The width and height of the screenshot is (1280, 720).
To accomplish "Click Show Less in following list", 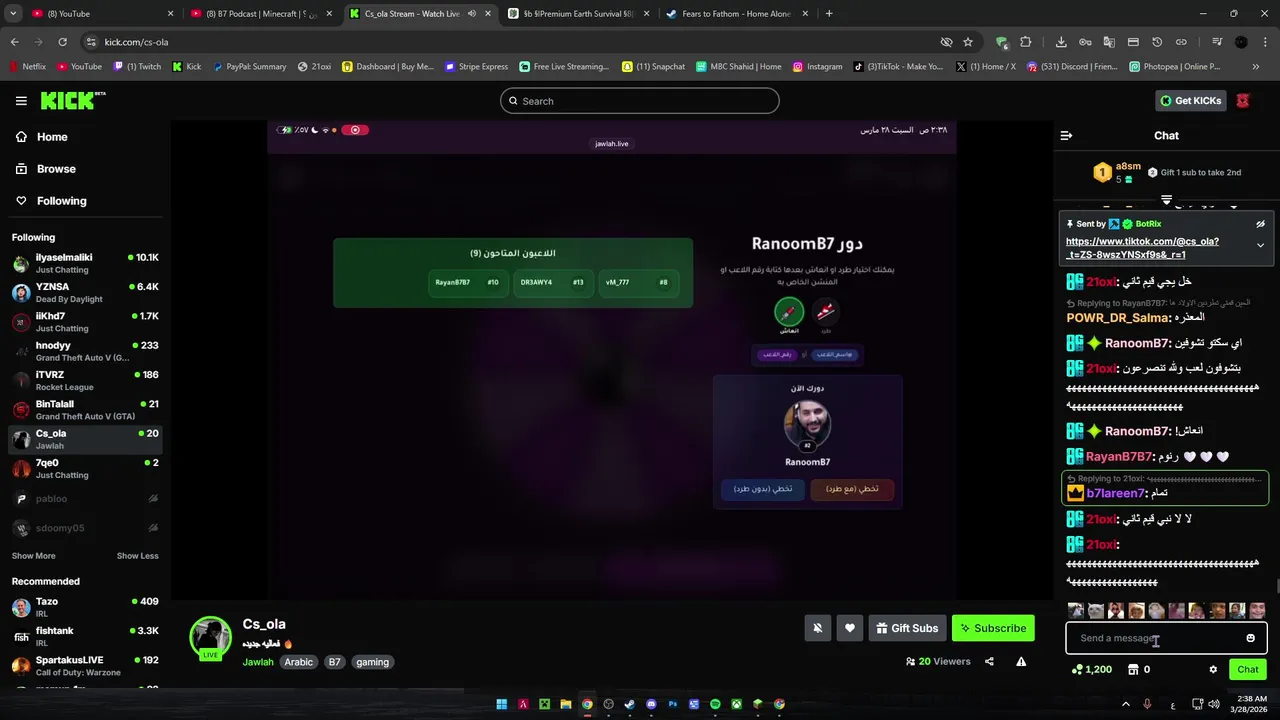I will coord(137,556).
